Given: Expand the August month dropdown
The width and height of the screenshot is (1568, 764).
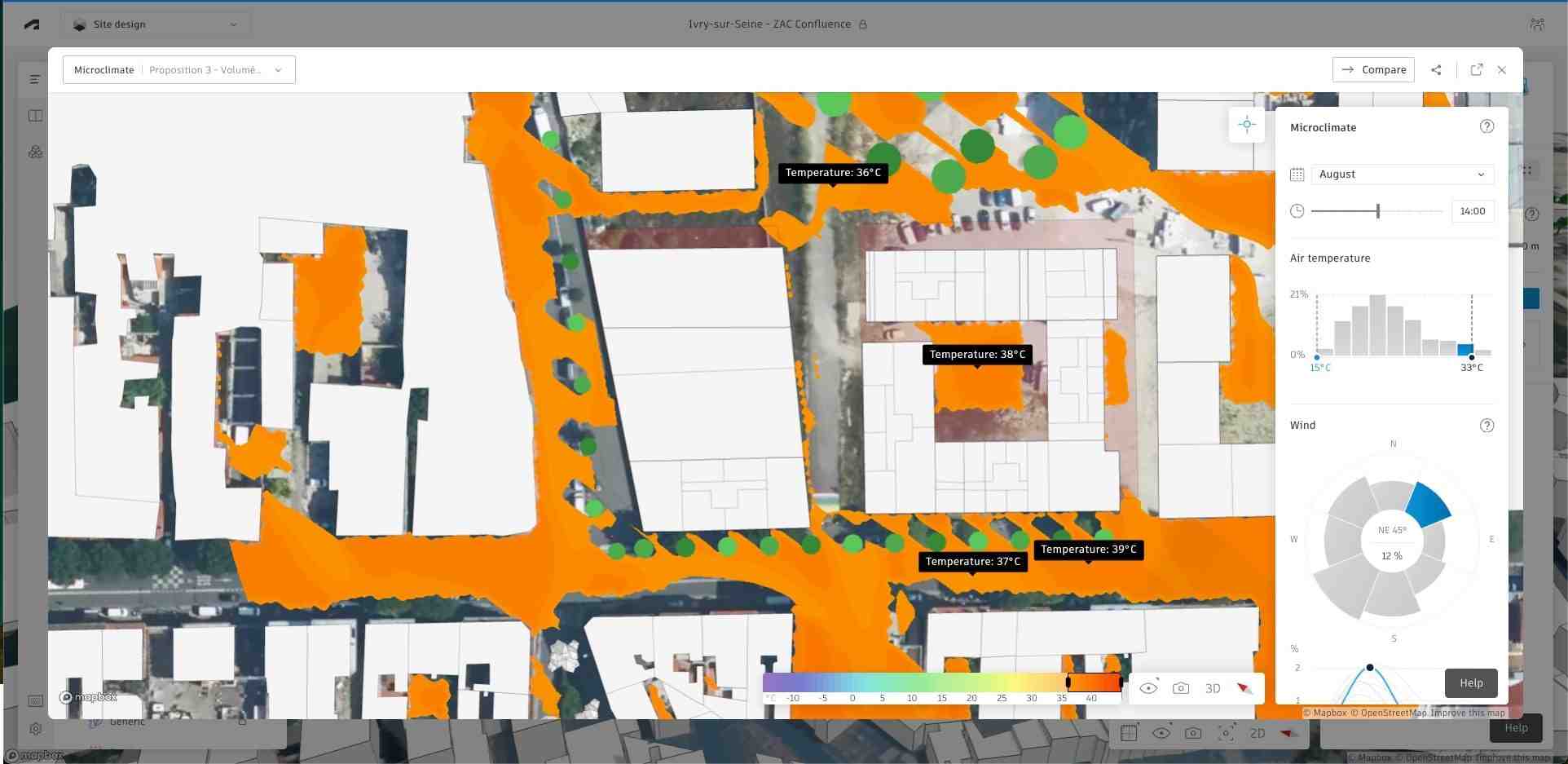Looking at the screenshot, I should (x=1402, y=174).
